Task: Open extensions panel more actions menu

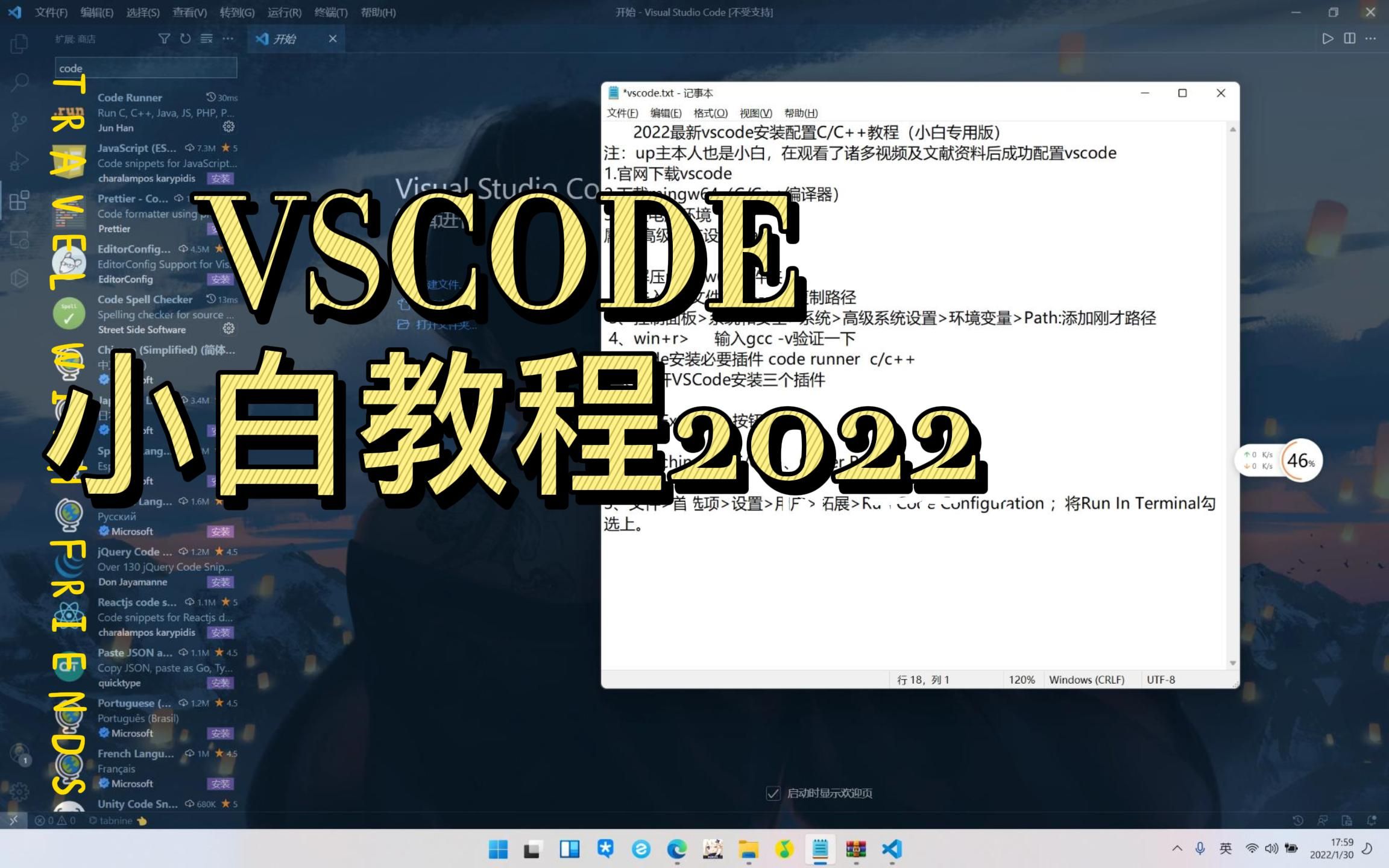Action: click(x=228, y=39)
